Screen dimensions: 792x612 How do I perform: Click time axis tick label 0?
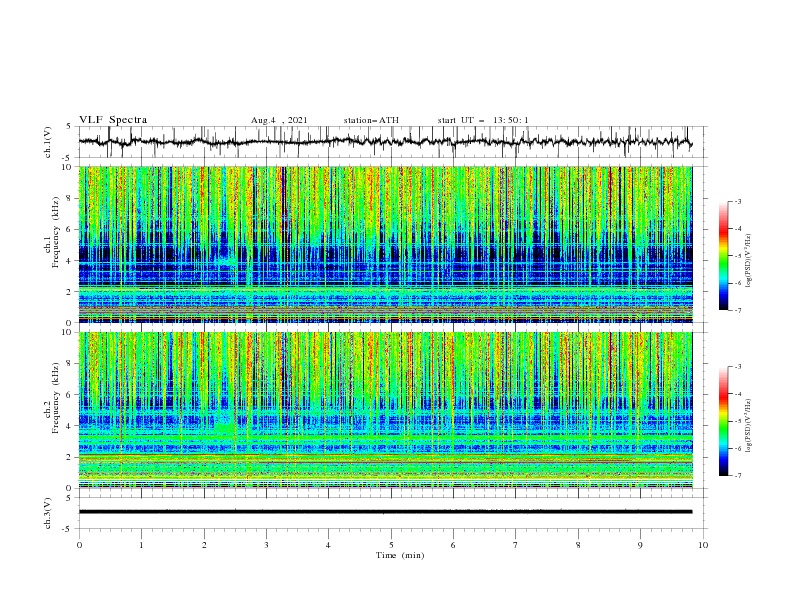(79, 545)
